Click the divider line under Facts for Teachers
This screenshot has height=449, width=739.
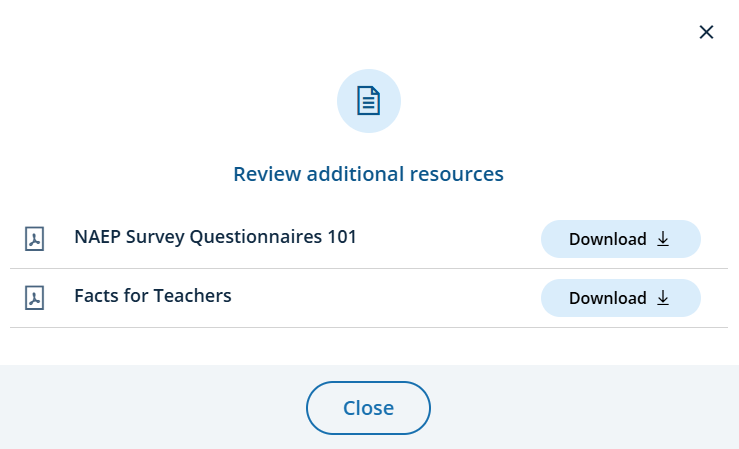[x=369, y=327]
